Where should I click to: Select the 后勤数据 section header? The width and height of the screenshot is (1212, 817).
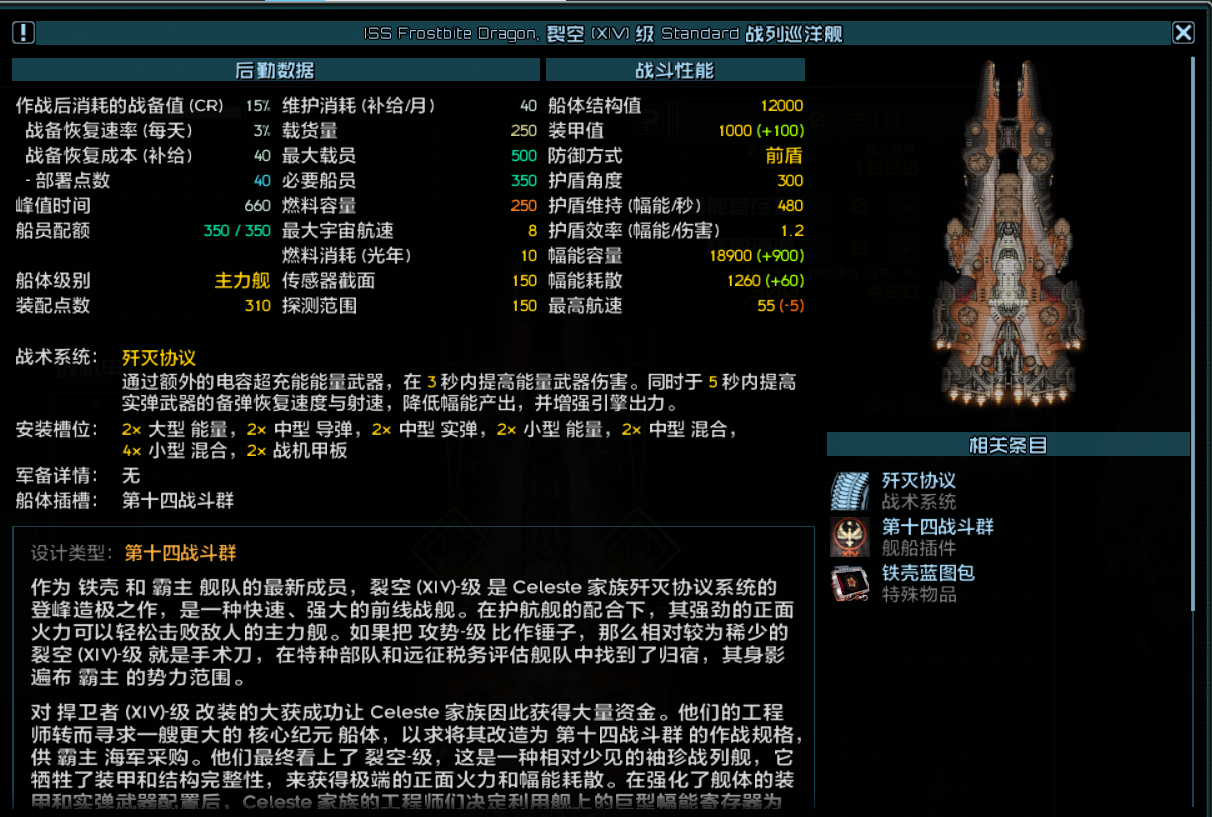pos(275,70)
